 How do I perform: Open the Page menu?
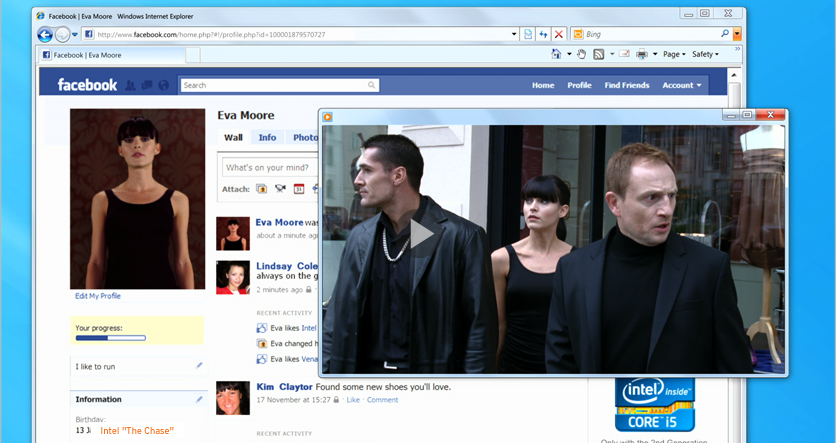point(674,54)
